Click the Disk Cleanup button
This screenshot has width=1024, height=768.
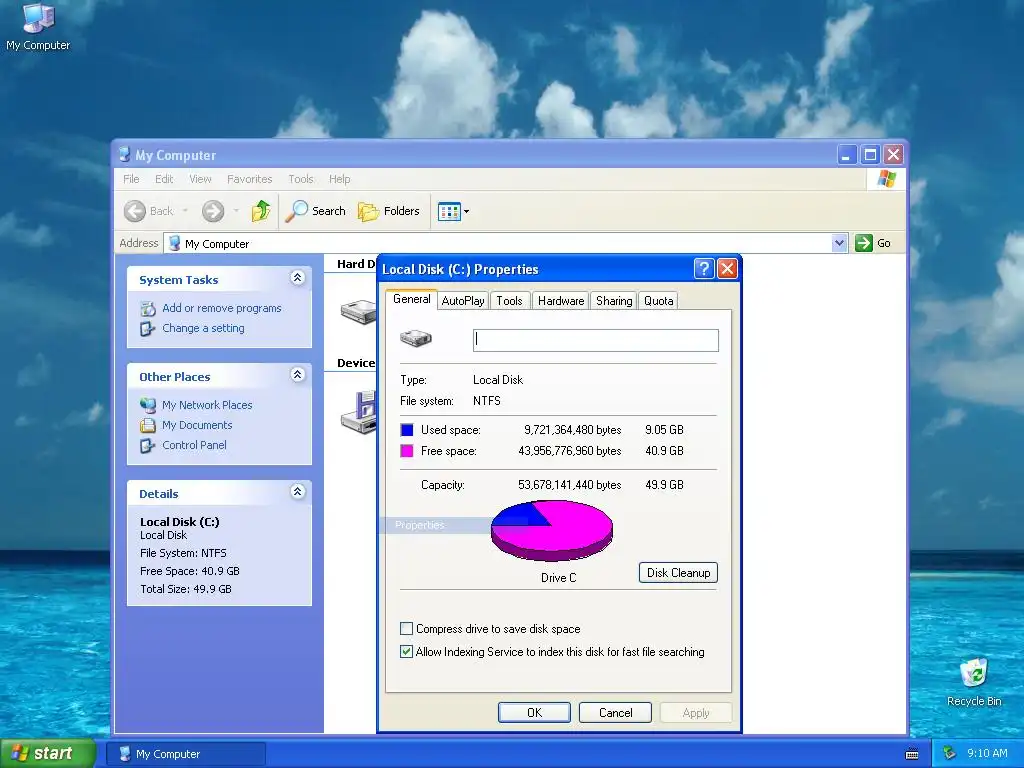click(x=679, y=573)
